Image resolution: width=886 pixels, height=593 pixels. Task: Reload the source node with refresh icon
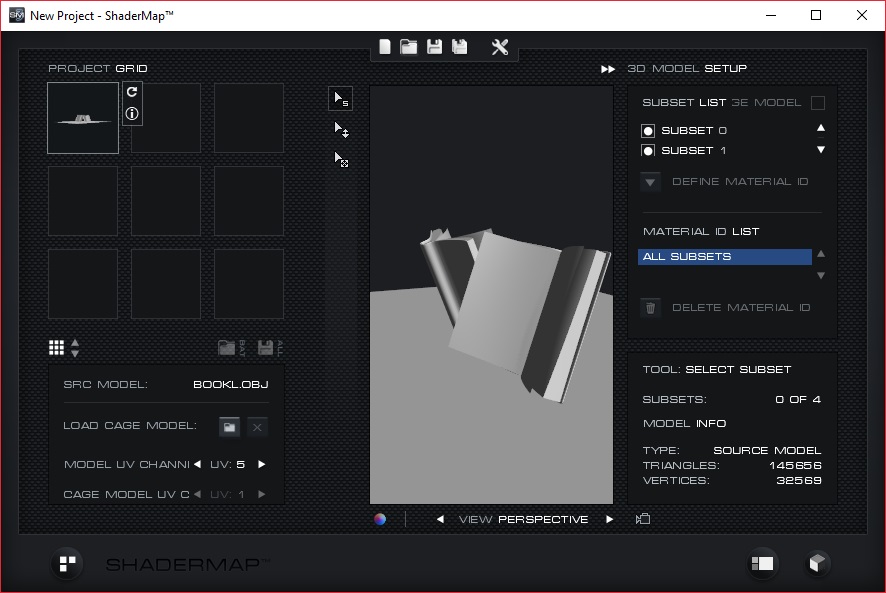pyautogui.click(x=132, y=92)
